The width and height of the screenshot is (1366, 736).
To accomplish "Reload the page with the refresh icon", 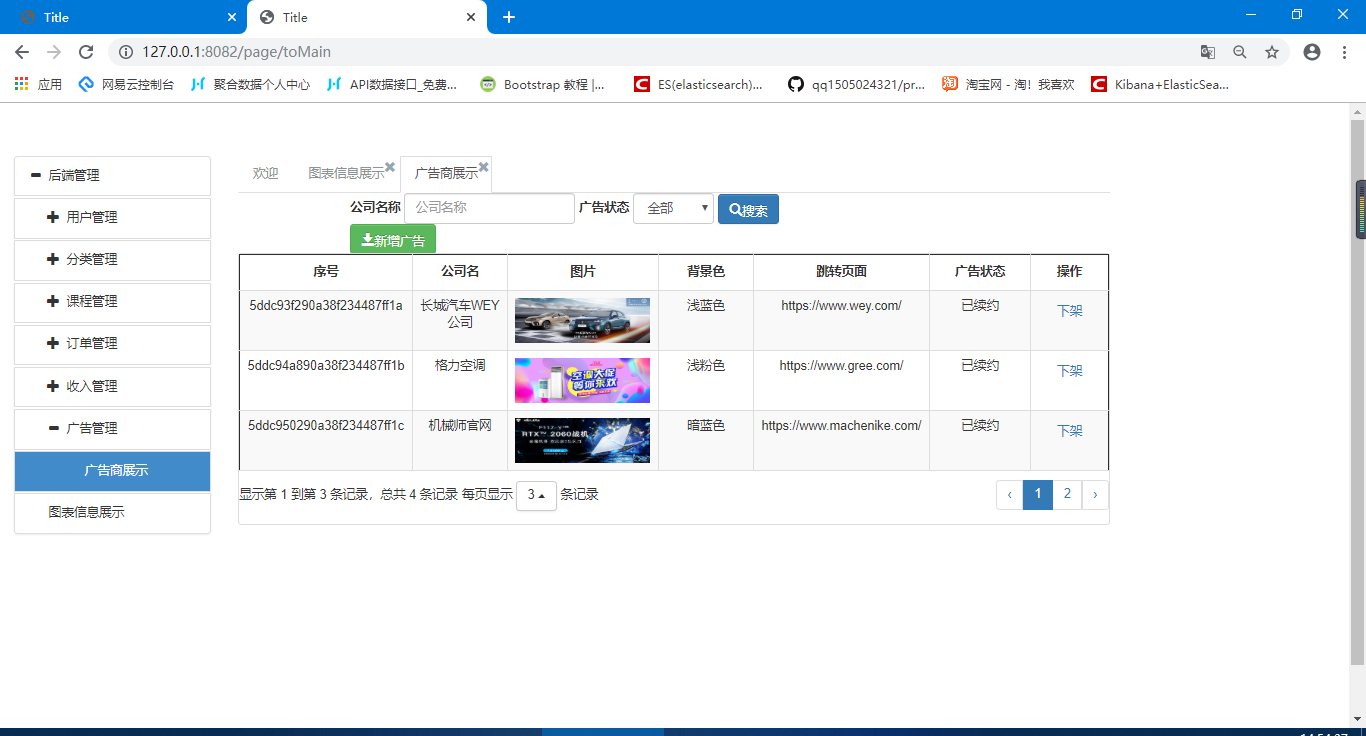I will [x=86, y=52].
